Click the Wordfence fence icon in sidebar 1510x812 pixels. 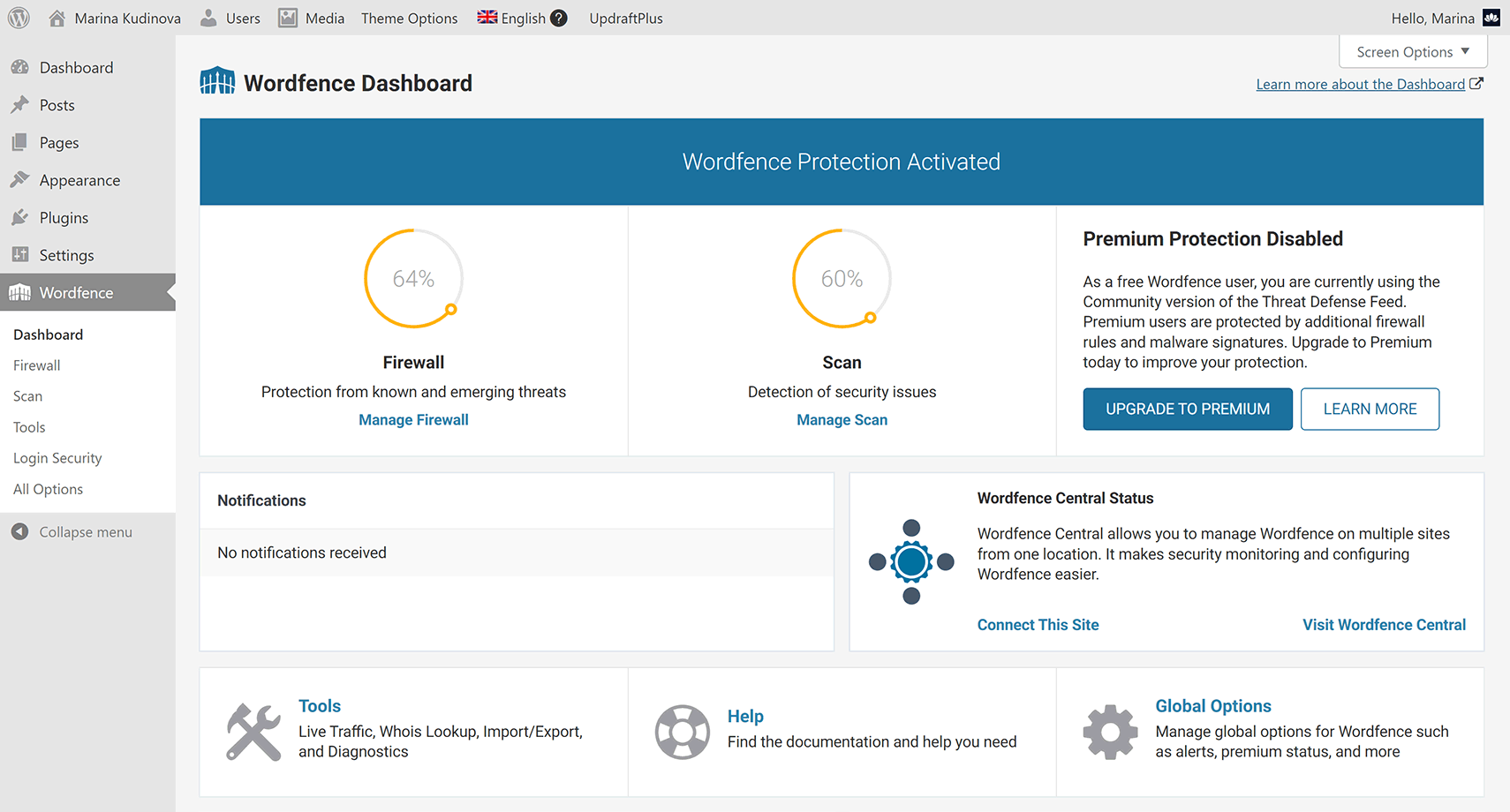[x=20, y=292]
